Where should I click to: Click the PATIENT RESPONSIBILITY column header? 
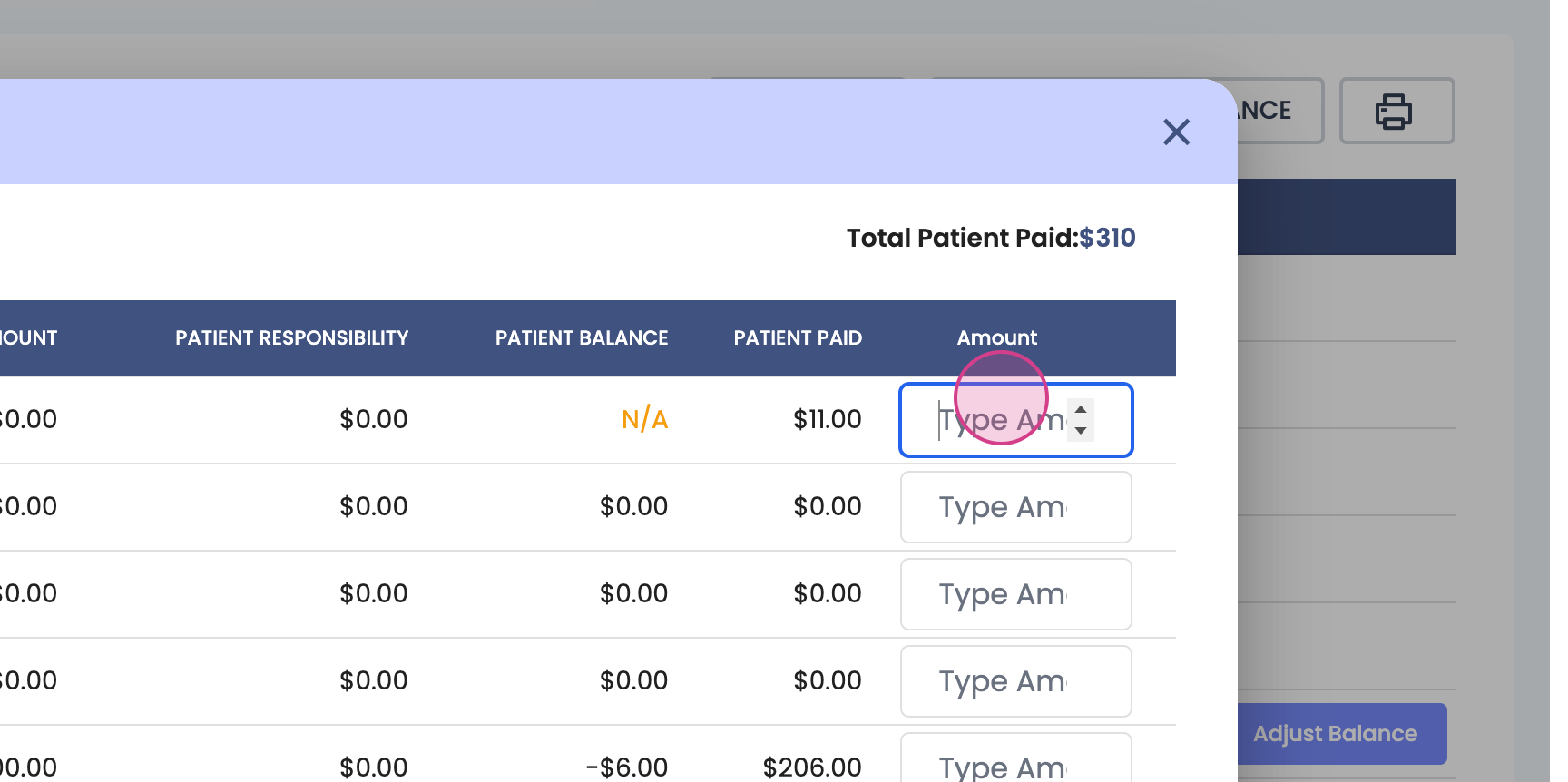pyautogui.click(x=291, y=338)
